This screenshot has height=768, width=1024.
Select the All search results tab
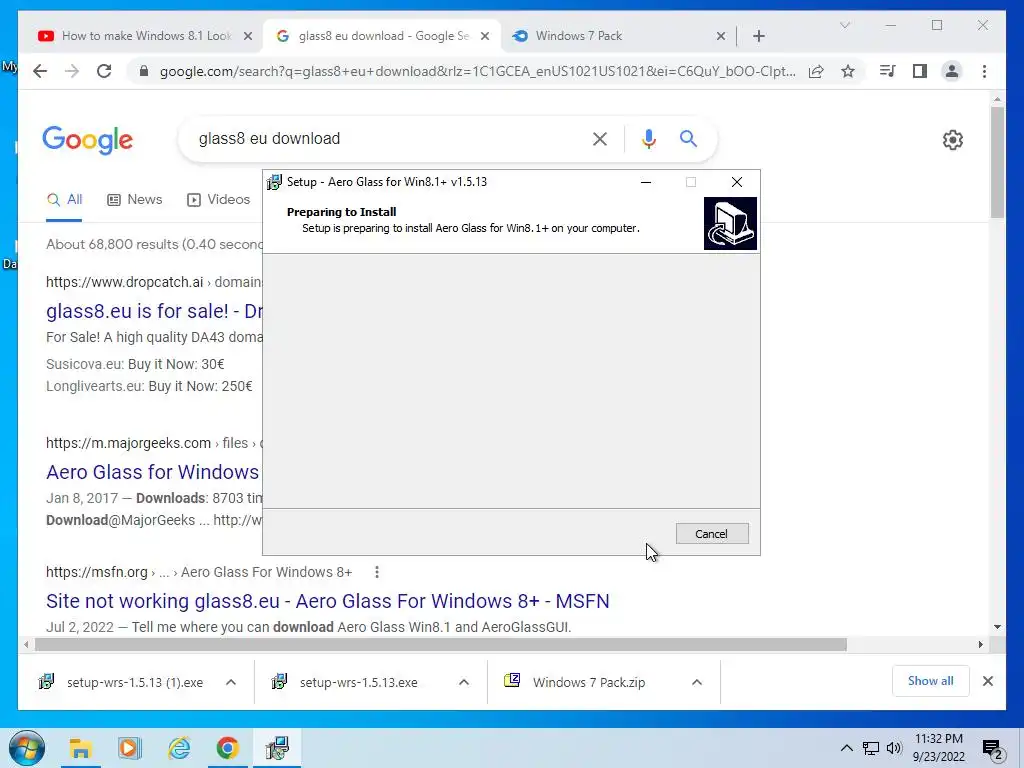coord(65,200)
